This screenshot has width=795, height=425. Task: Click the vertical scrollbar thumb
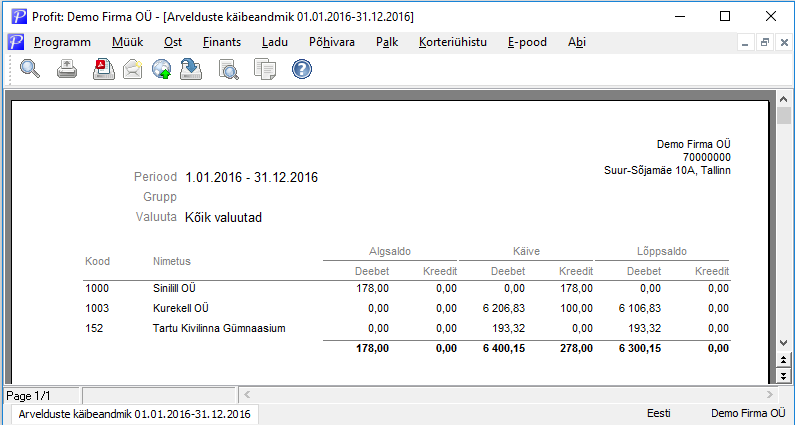click(x=783, y=115)
